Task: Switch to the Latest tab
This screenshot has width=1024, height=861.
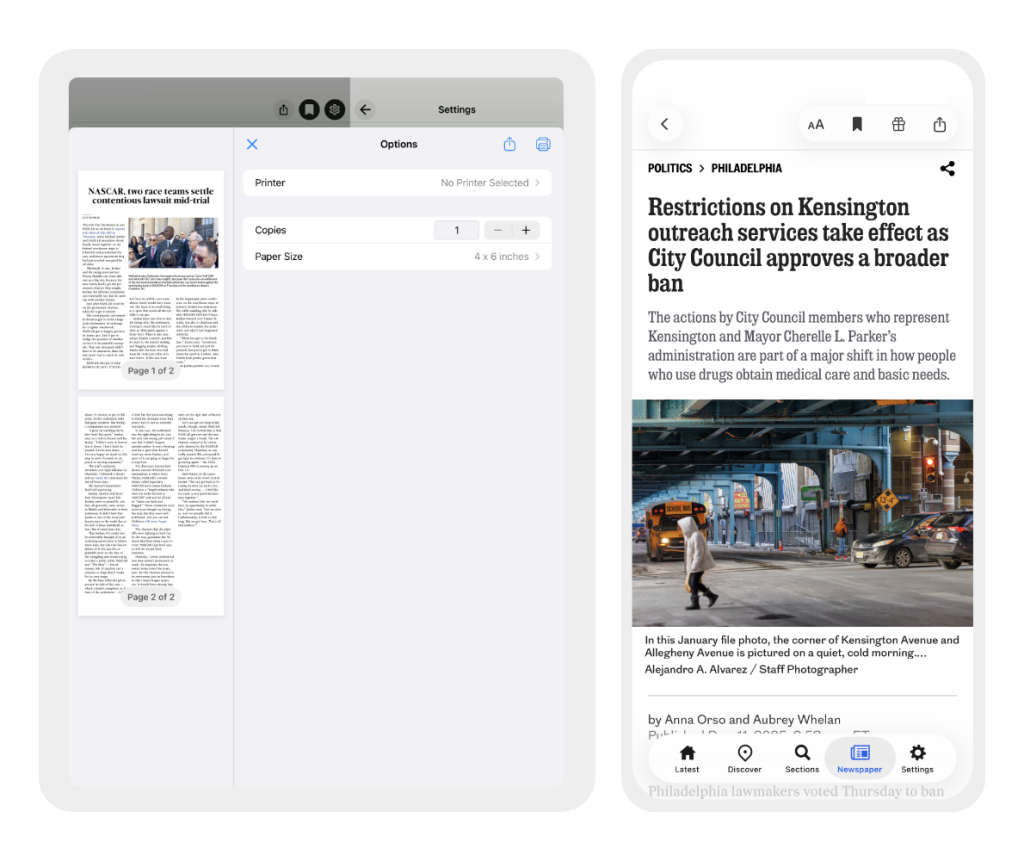Action: (x=687, y=759)
